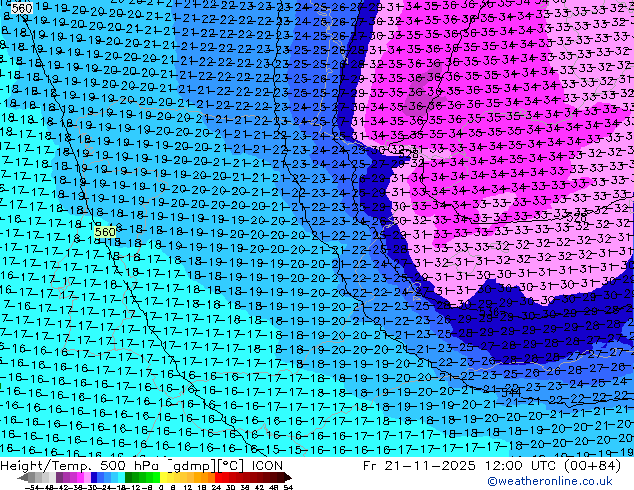Click the dark green segment of the color scale
This screenshot has height=490, width=634.
click(x=128, y=477)
